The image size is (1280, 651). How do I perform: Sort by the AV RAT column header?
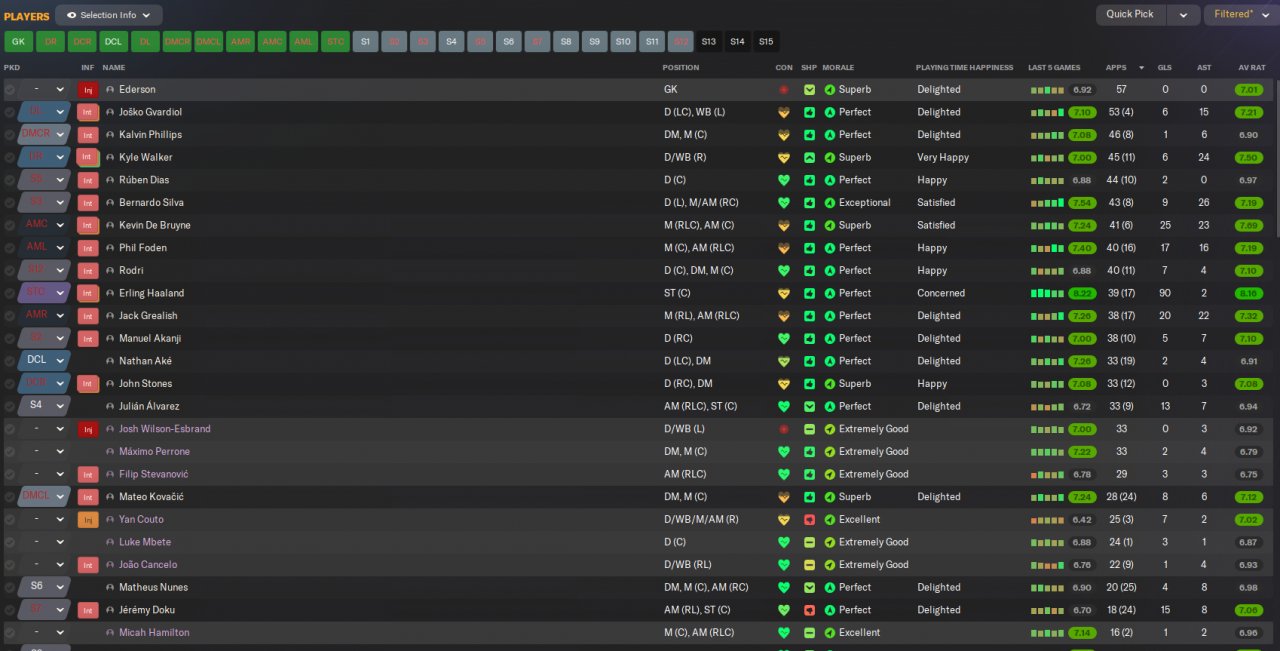click(x=1251, y=68)
